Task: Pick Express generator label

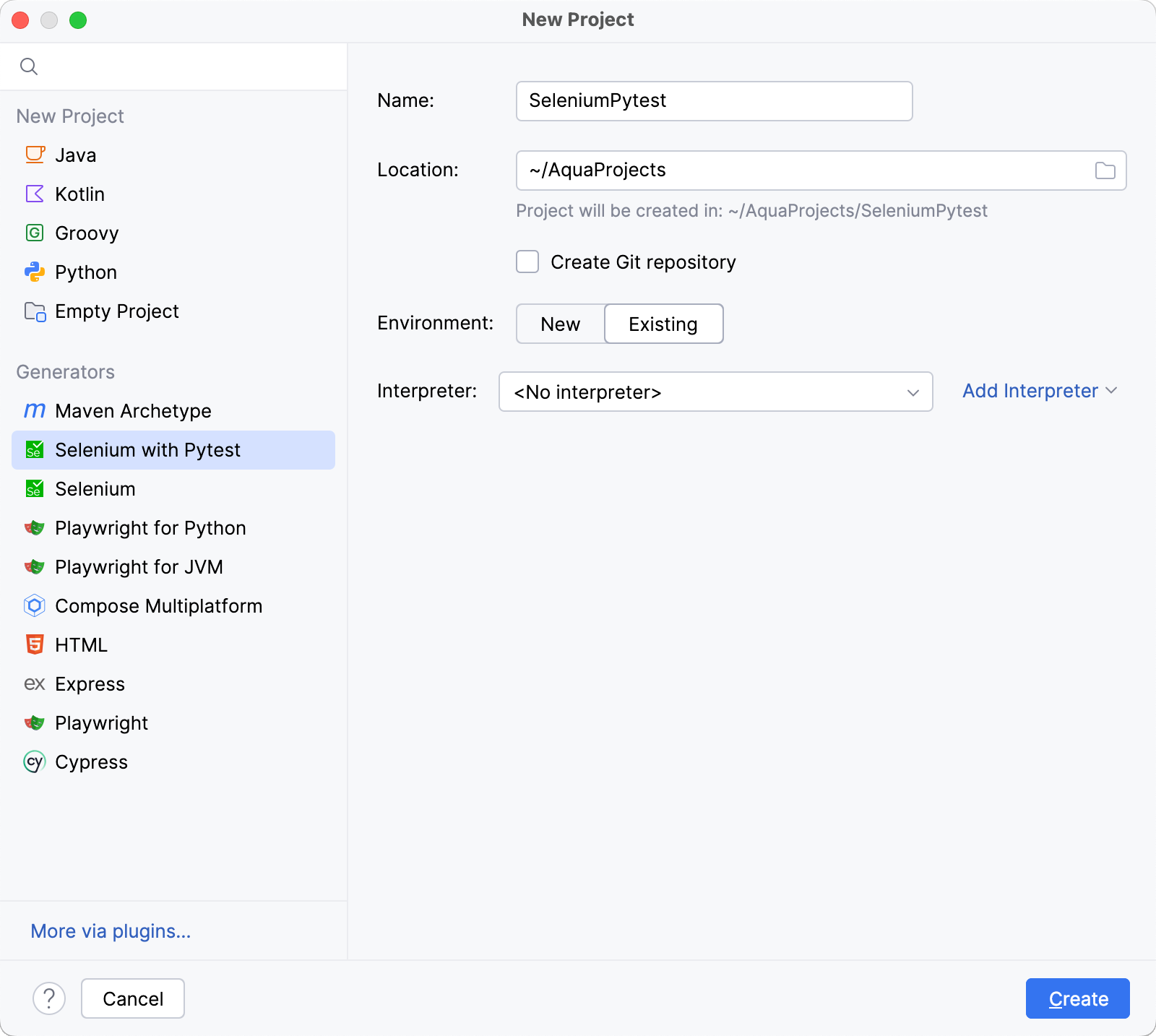Action: [90, 684]
